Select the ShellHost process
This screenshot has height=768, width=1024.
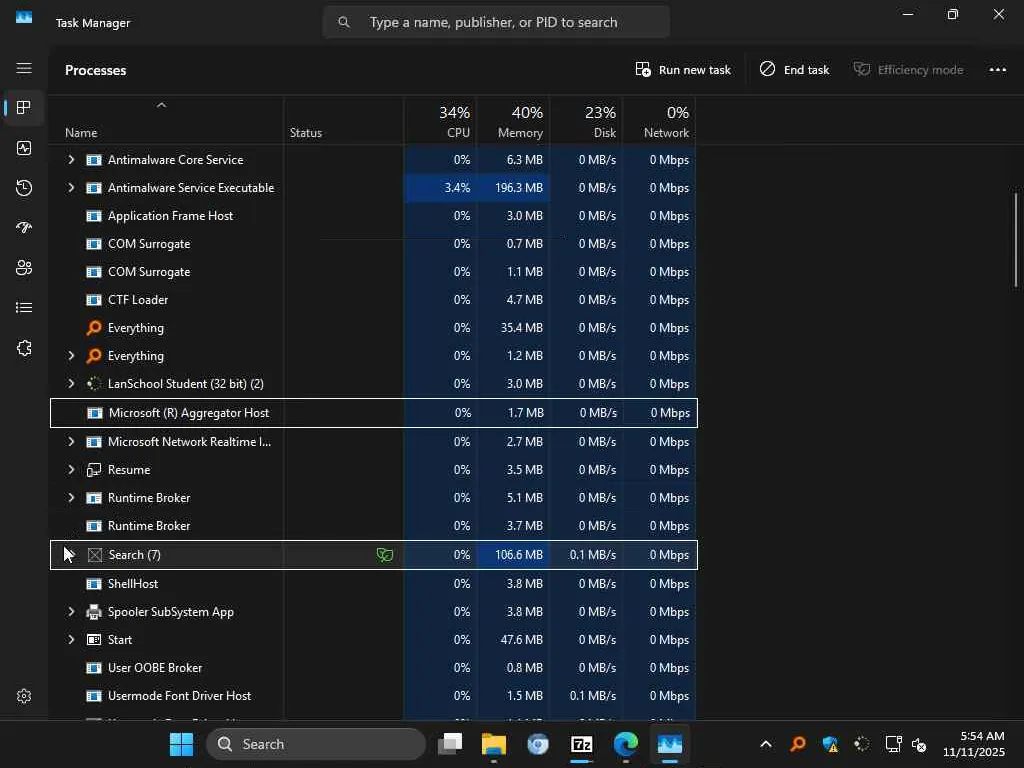click(x=374, y=584)
